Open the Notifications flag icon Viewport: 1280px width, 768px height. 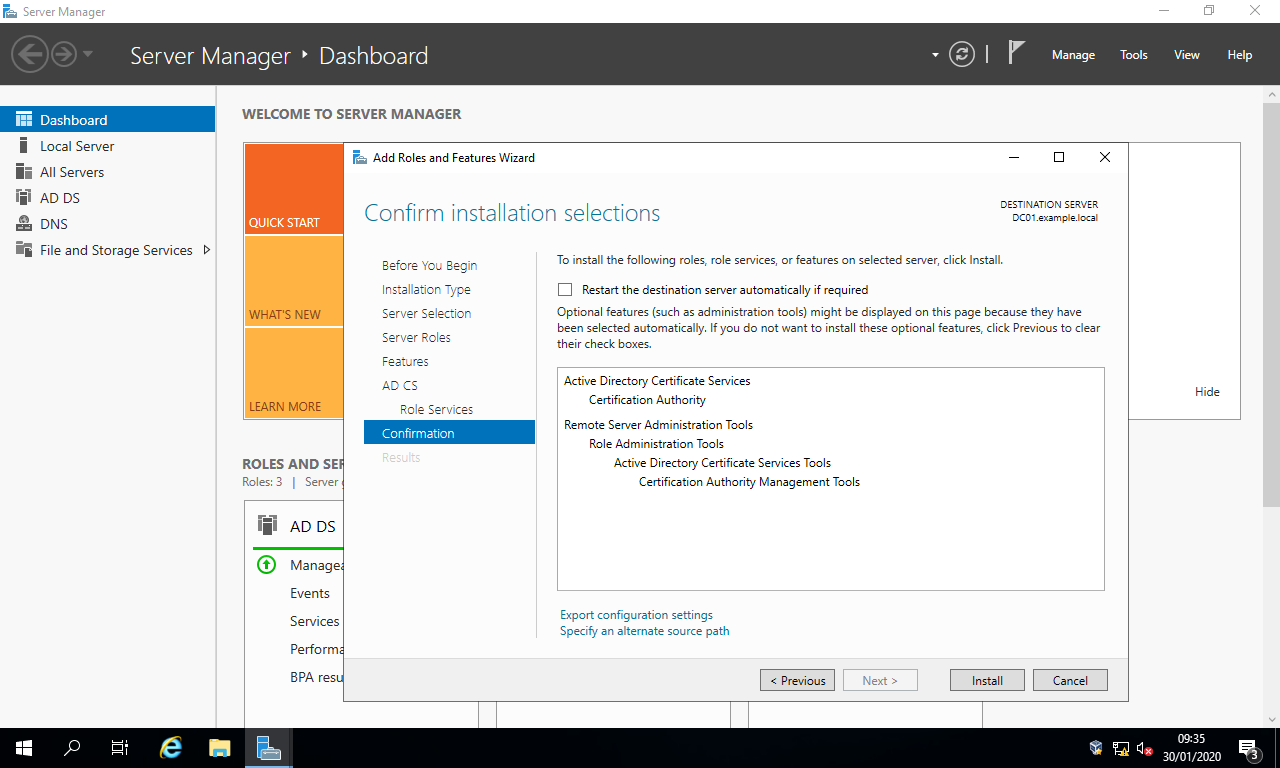(x=1016, y=53)
